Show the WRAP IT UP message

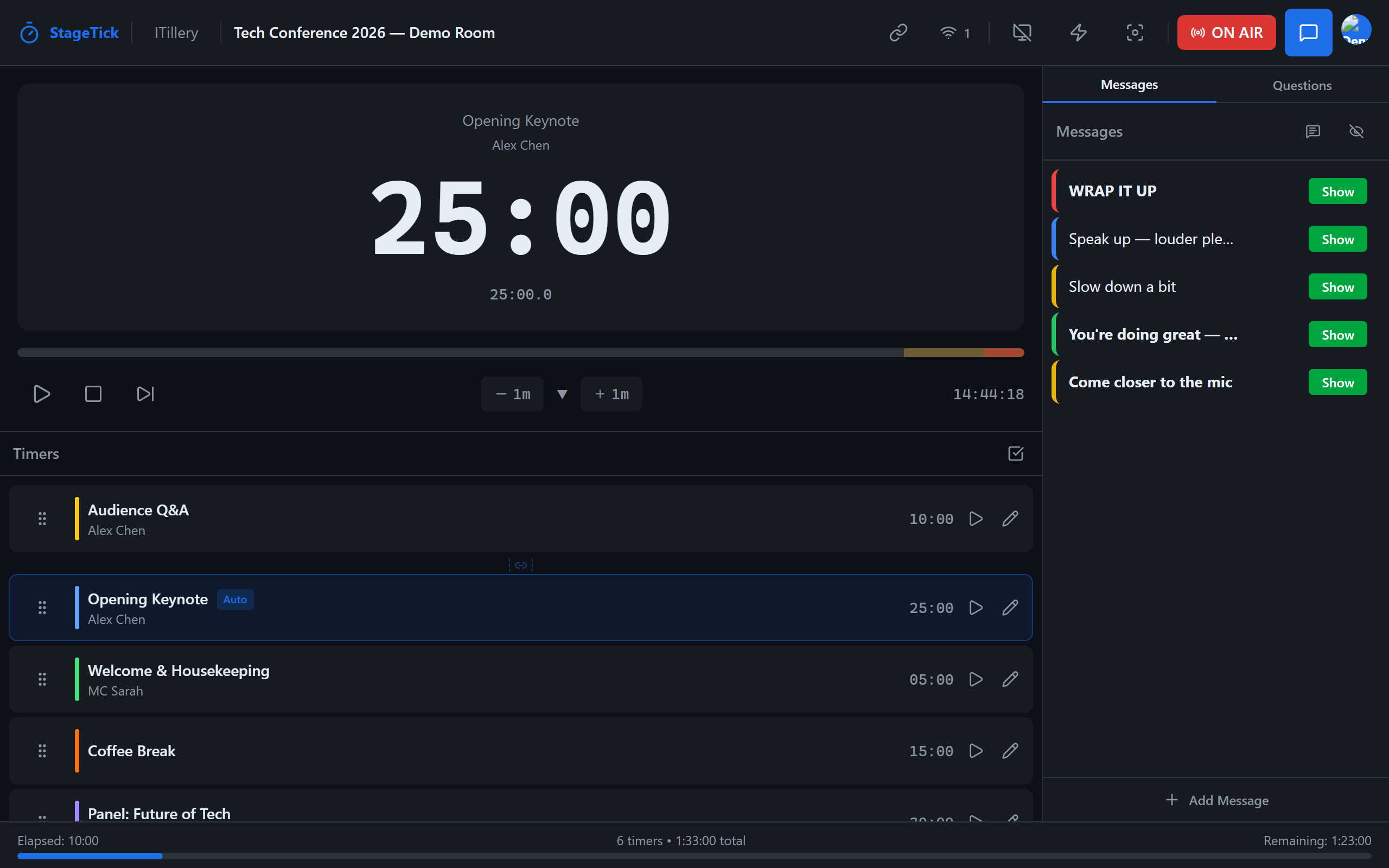click(1337, 192)
